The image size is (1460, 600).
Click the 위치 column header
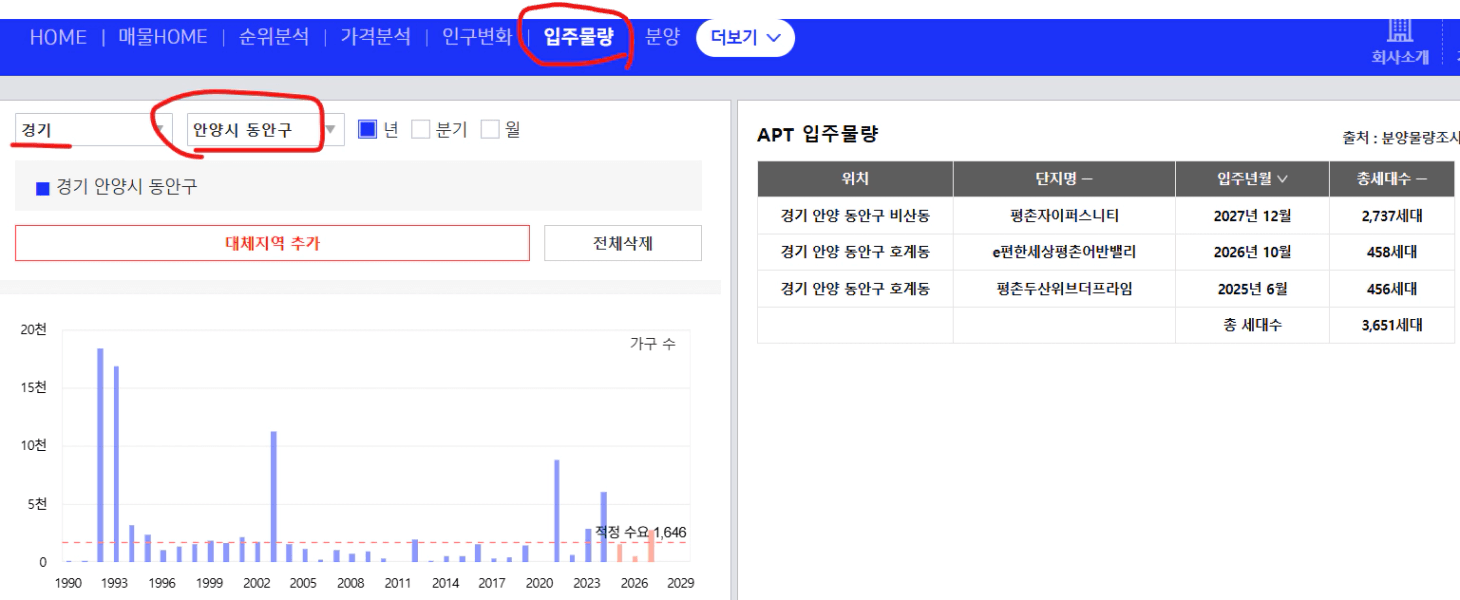tap(855, 179)
